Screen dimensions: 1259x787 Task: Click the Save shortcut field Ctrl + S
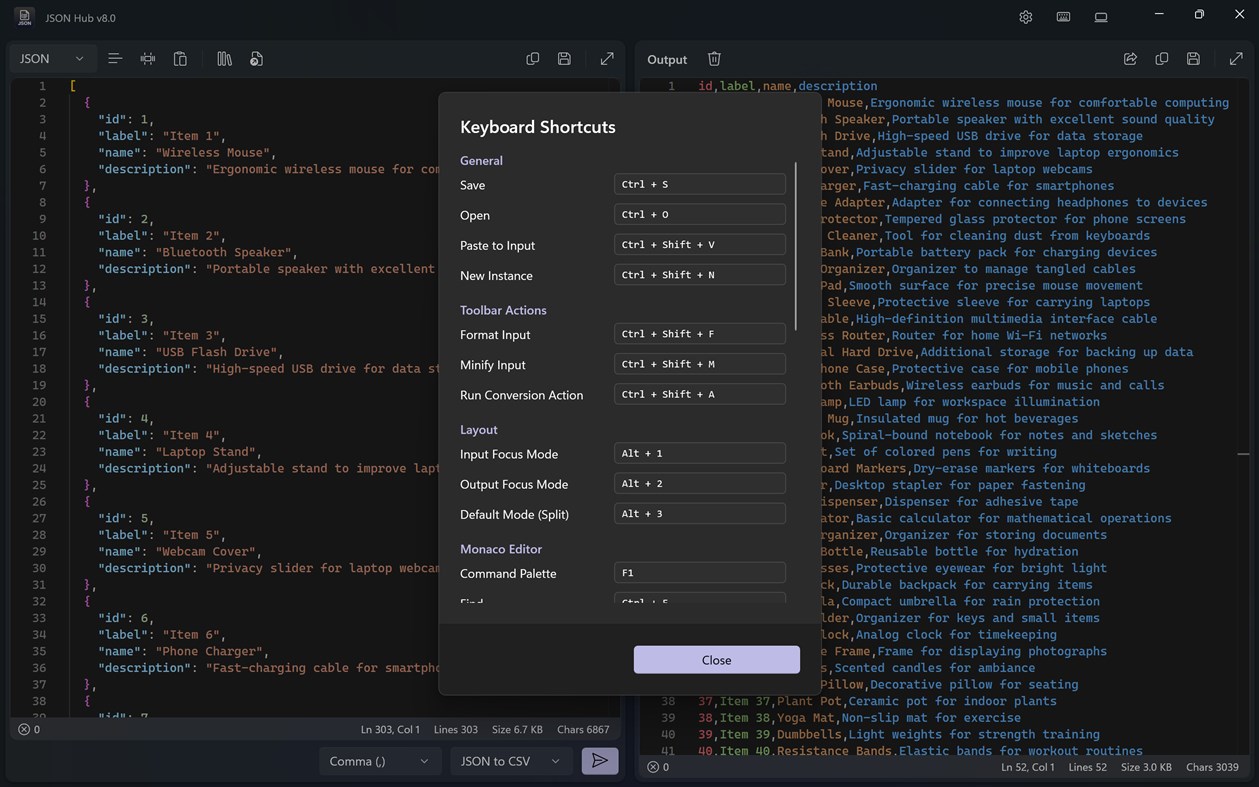pos(700,184)
